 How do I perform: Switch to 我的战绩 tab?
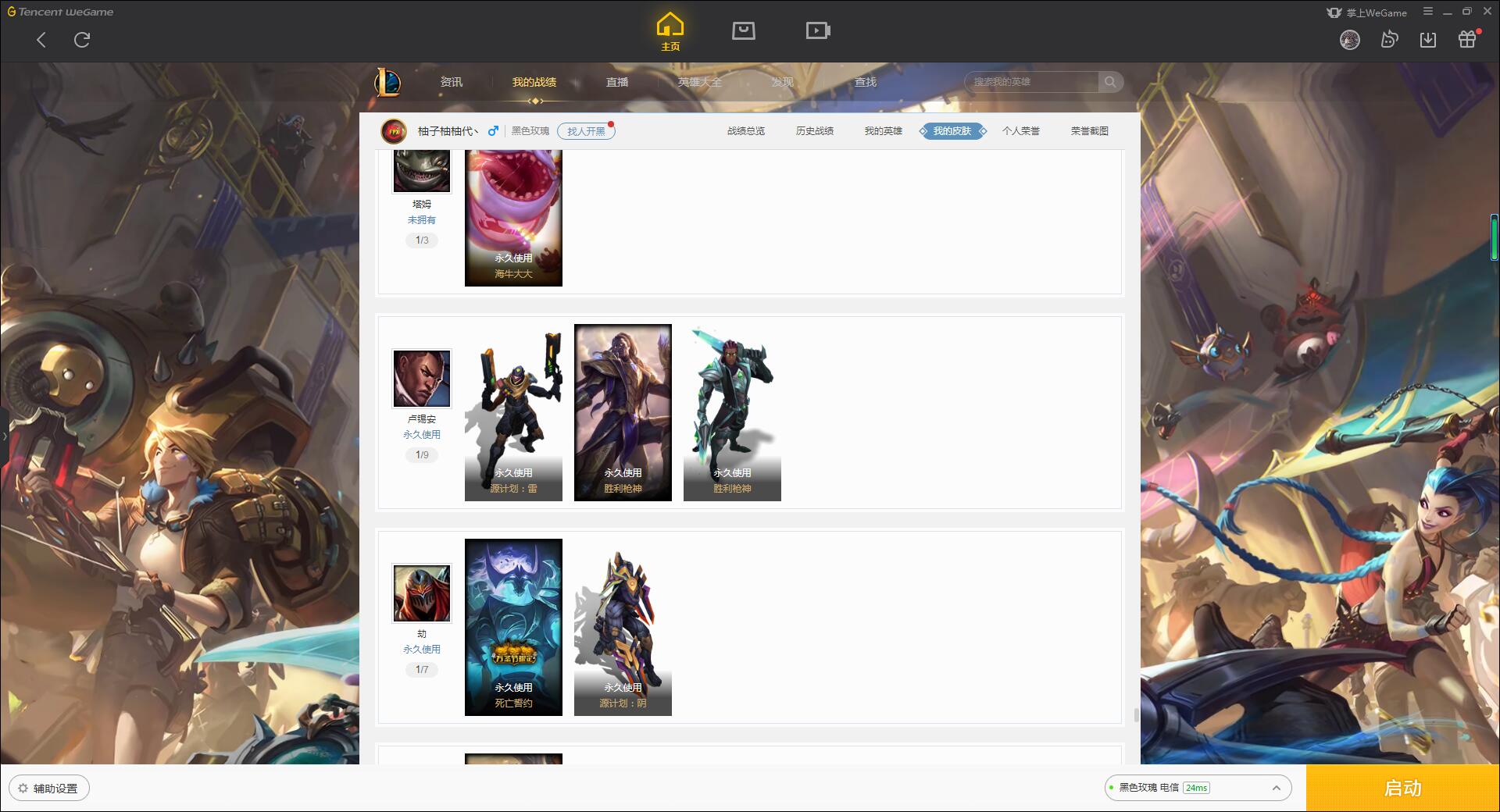click(x=534, y=82)
